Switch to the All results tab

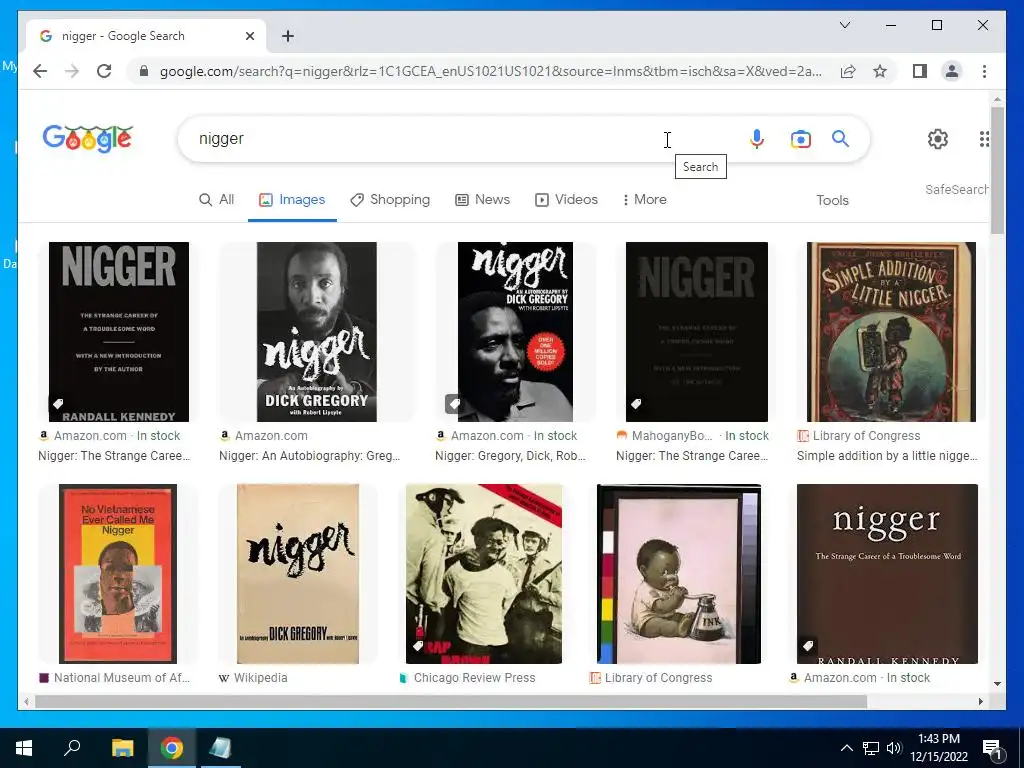coord(216,199)
